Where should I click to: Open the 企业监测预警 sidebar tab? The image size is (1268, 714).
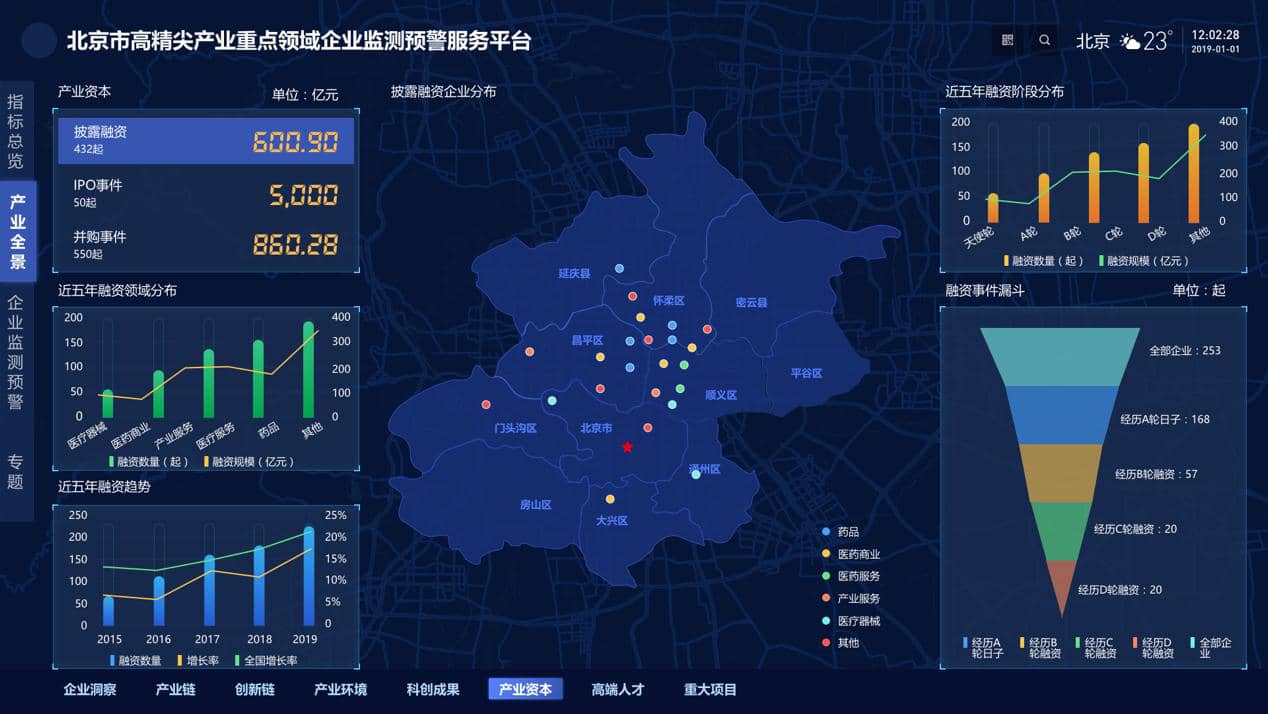click(16, 352)
